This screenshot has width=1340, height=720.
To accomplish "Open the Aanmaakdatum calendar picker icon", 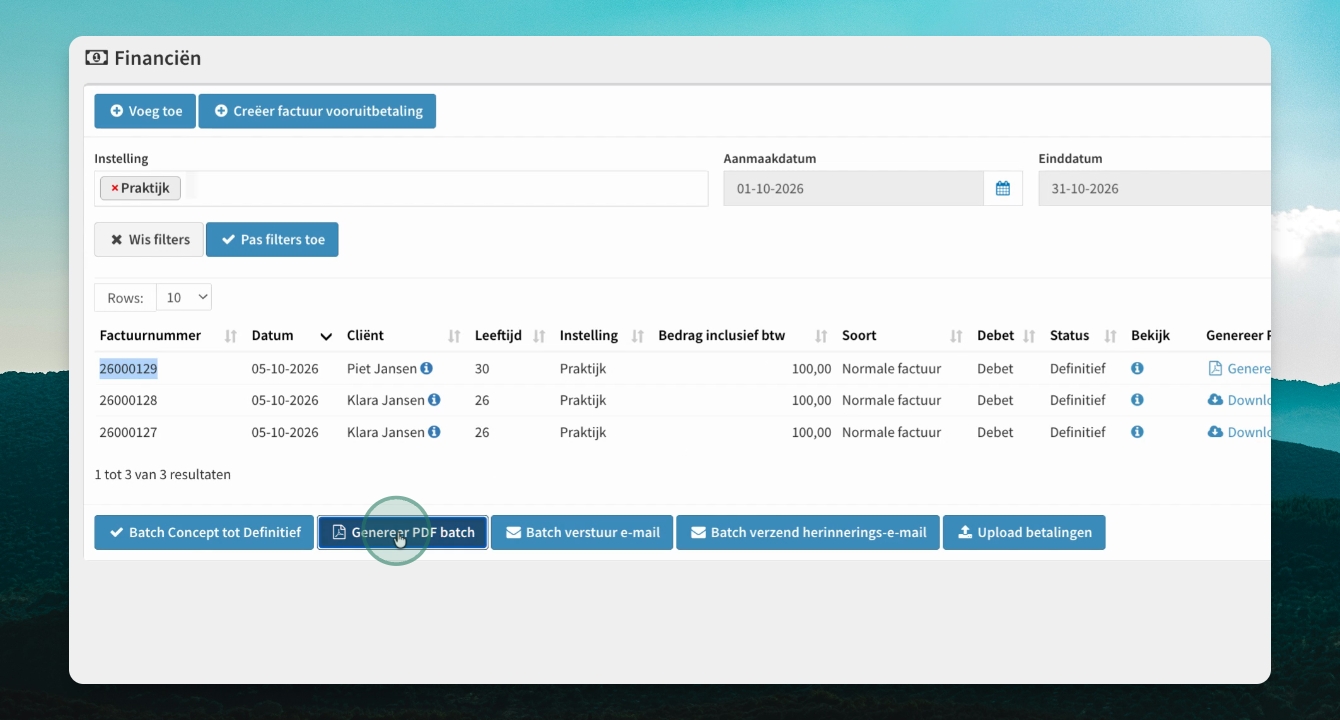I will point(1003,188).
